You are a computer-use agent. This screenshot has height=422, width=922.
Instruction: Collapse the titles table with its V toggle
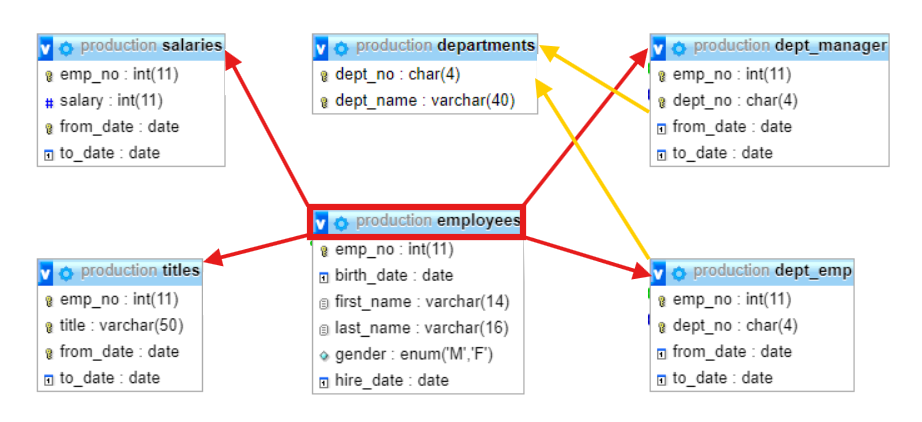[46, 273]
